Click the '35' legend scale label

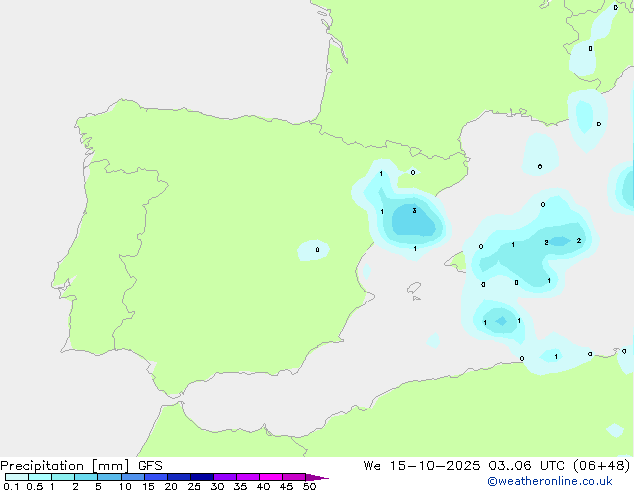coord(240,486)
